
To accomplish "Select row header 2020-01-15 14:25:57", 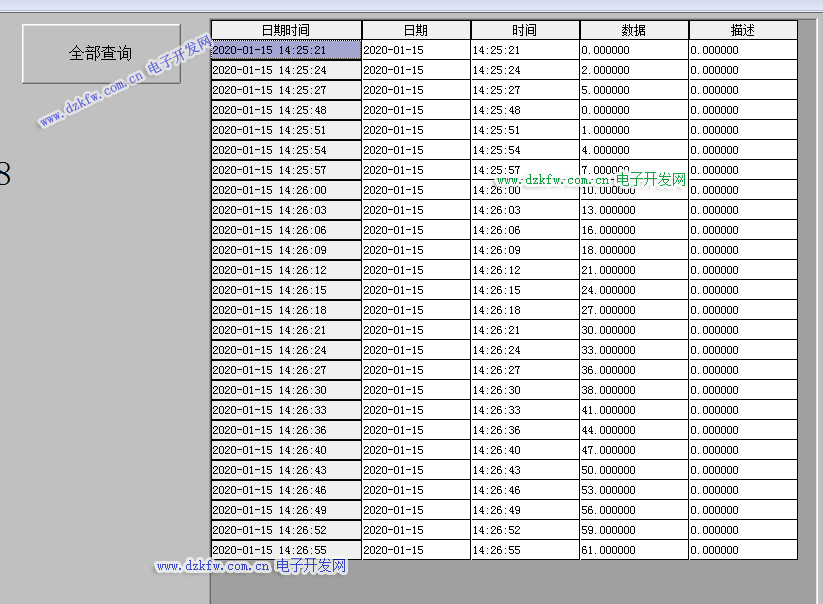I will [286, 170].
